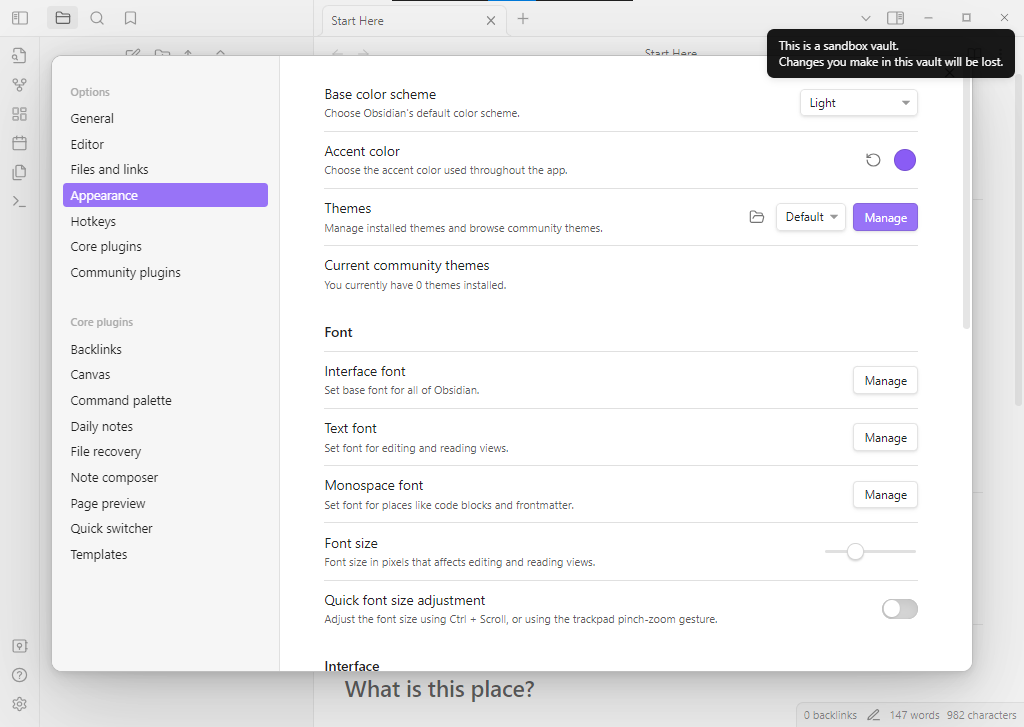Open the graph view
Screen dimensions: 1024x727
(x=19, y=84)
